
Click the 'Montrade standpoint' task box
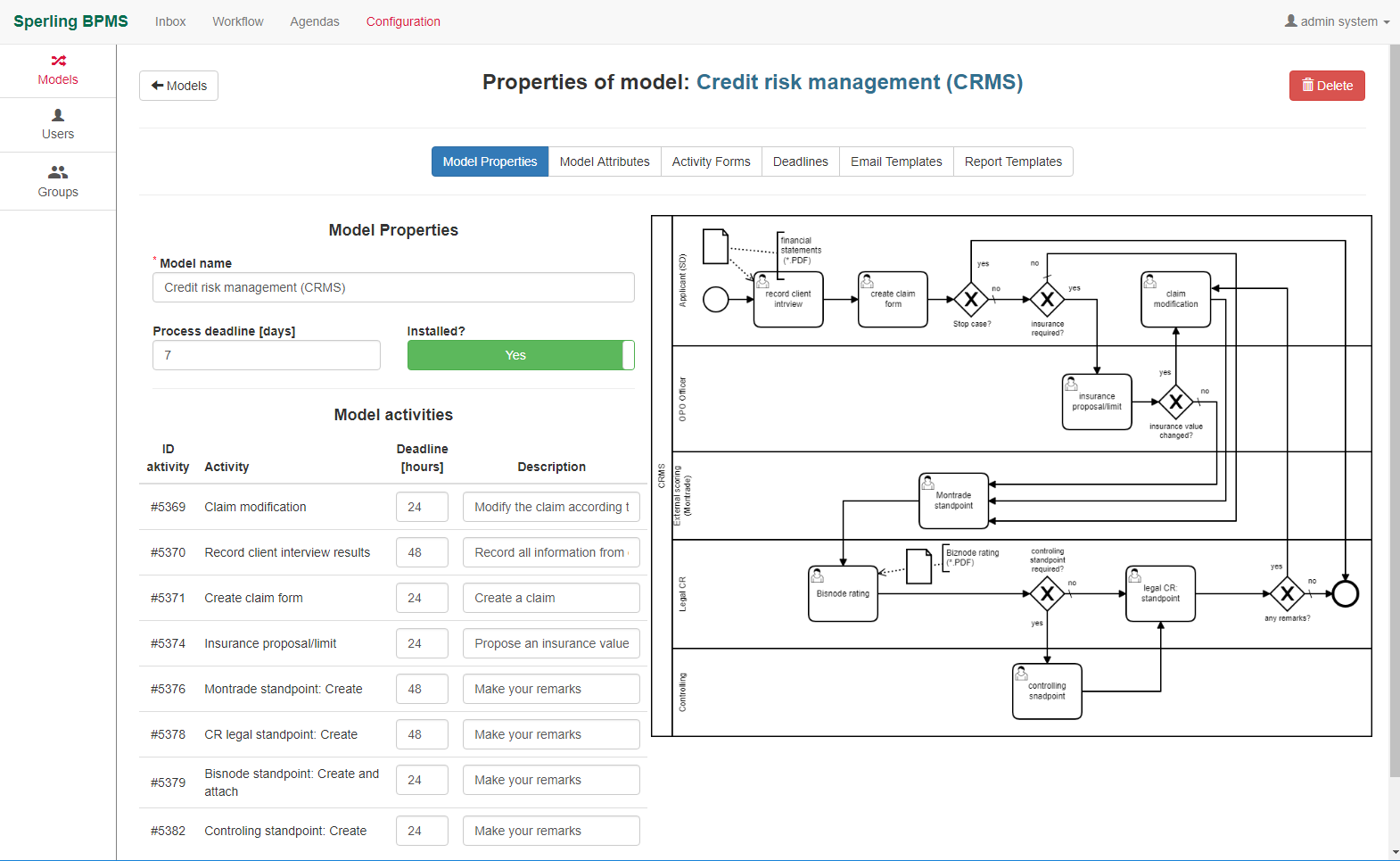954,501
